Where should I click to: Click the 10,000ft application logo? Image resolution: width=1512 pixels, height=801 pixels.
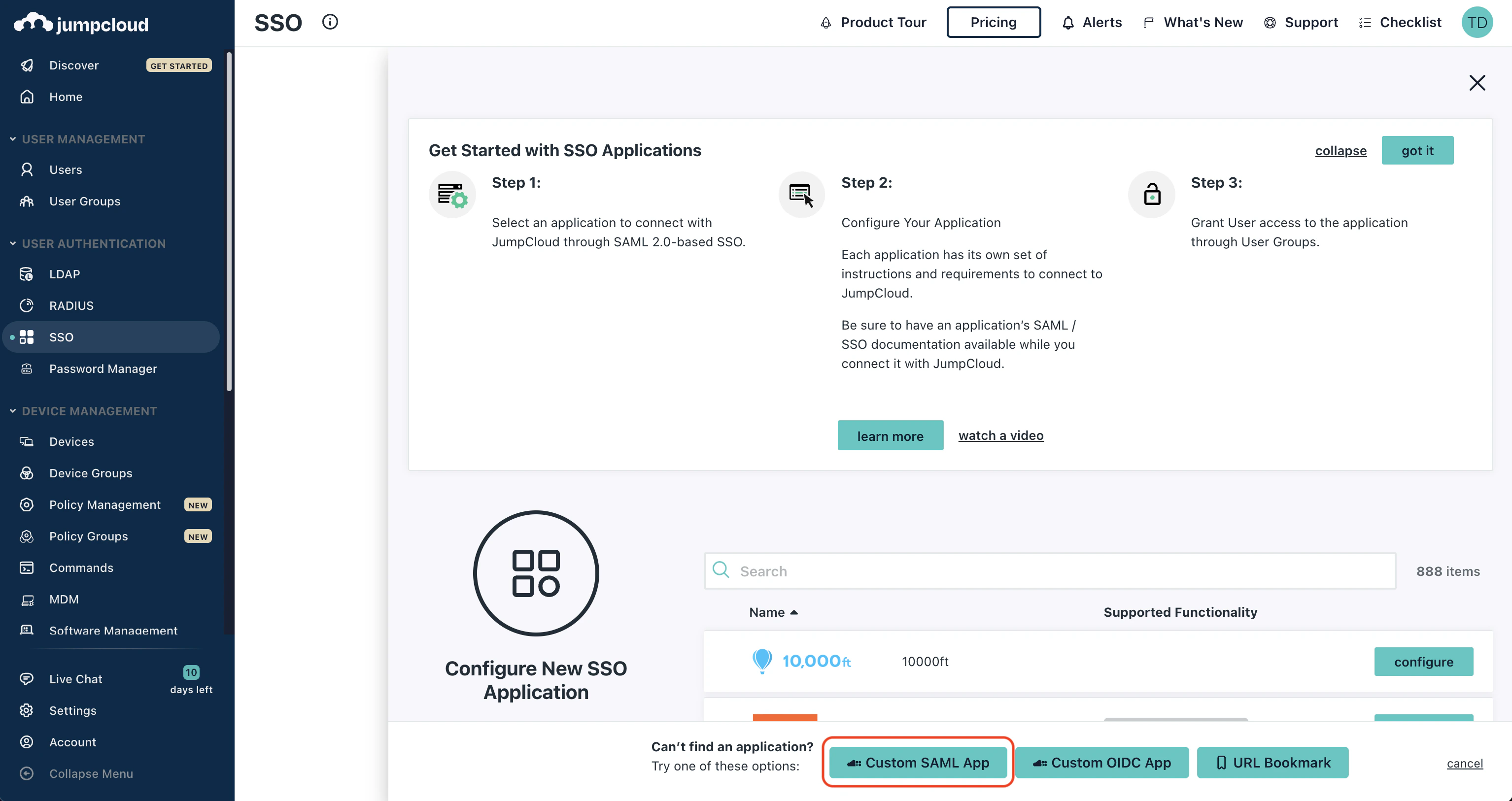802,661
